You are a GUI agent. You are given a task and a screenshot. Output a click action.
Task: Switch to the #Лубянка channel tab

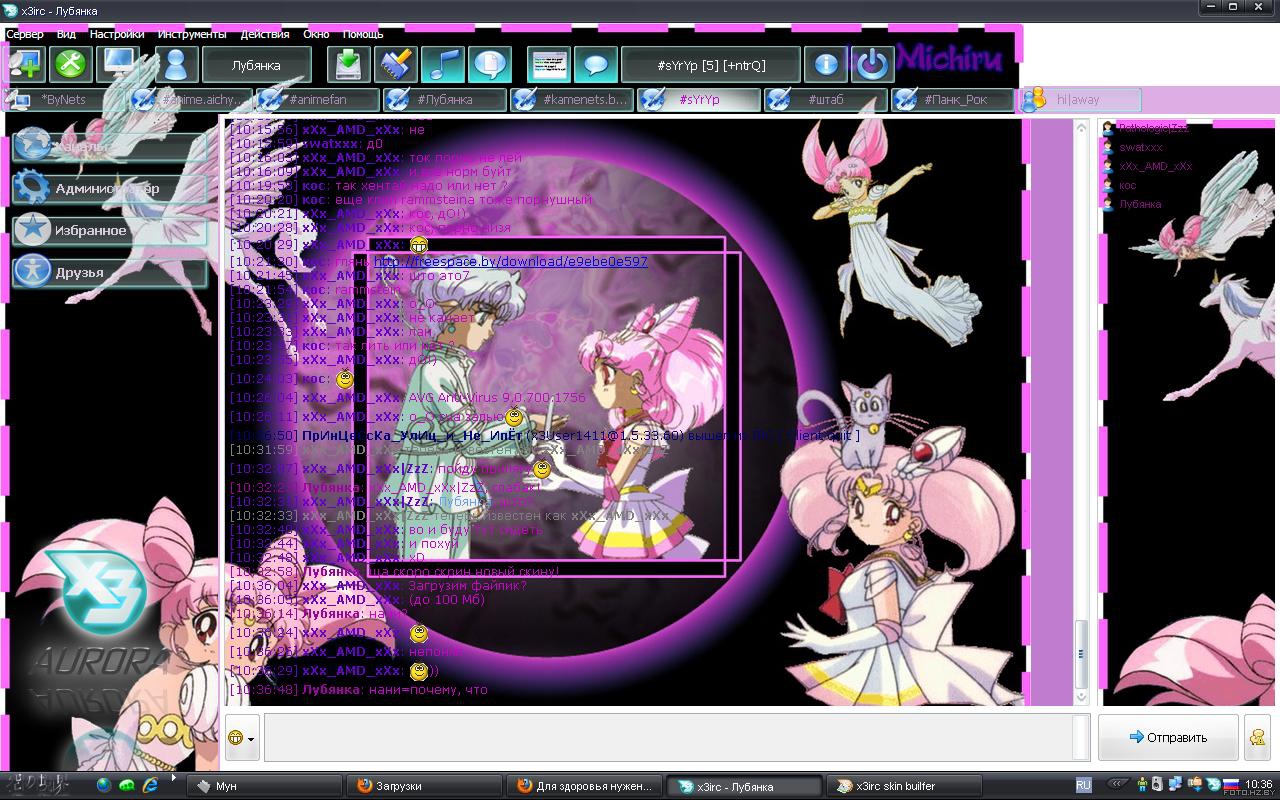click(445, 99)
